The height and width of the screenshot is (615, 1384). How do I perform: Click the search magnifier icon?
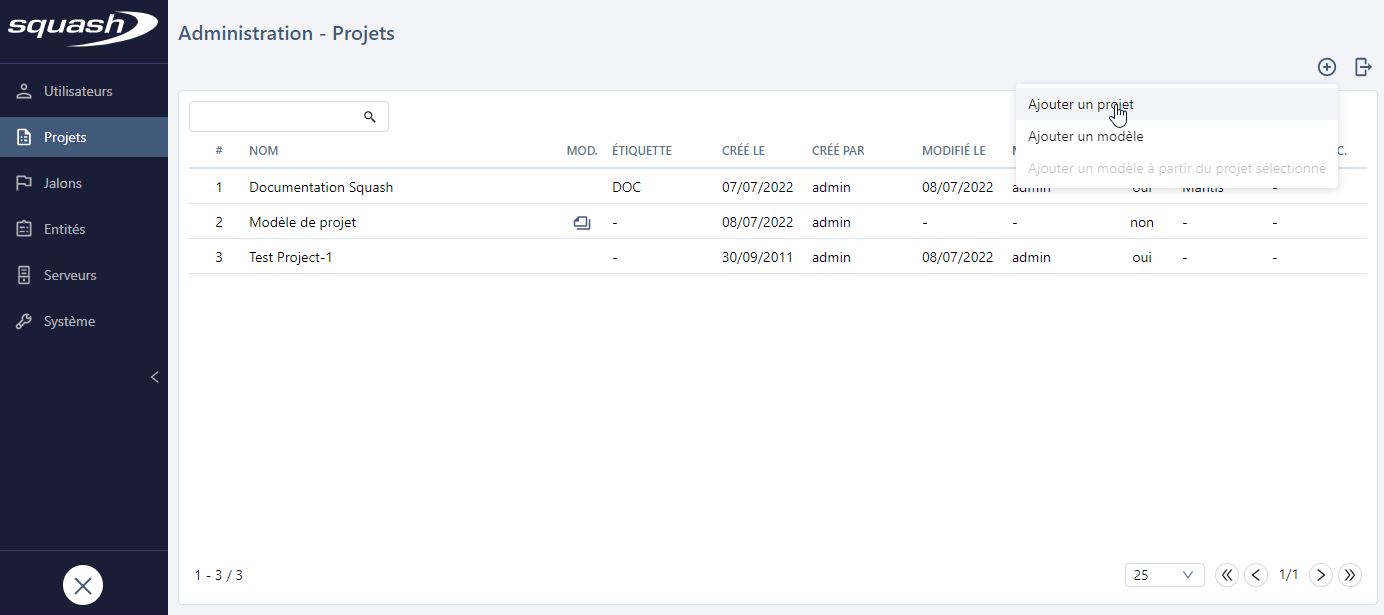click(x=369, y=116)
